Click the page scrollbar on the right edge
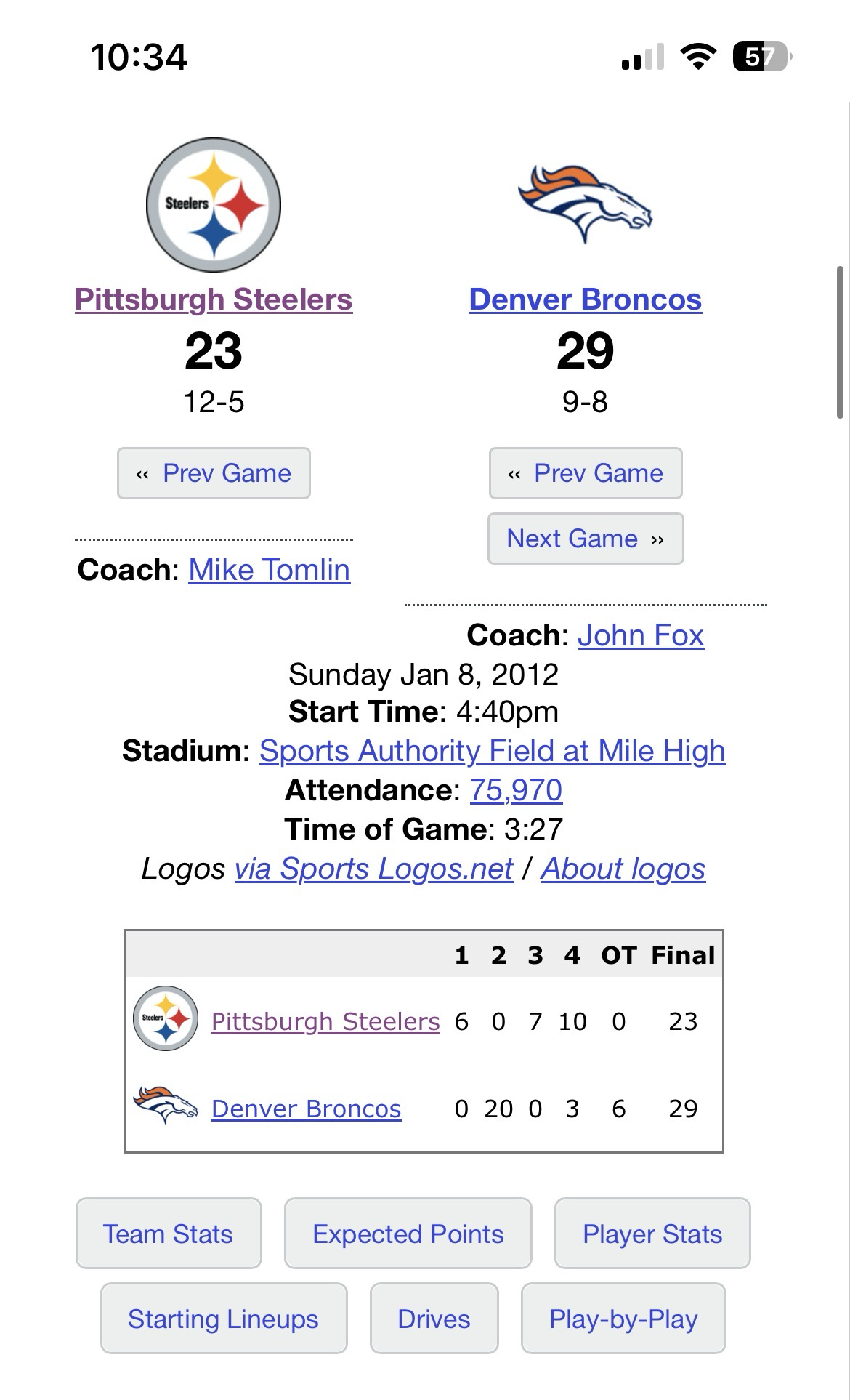 841,342
